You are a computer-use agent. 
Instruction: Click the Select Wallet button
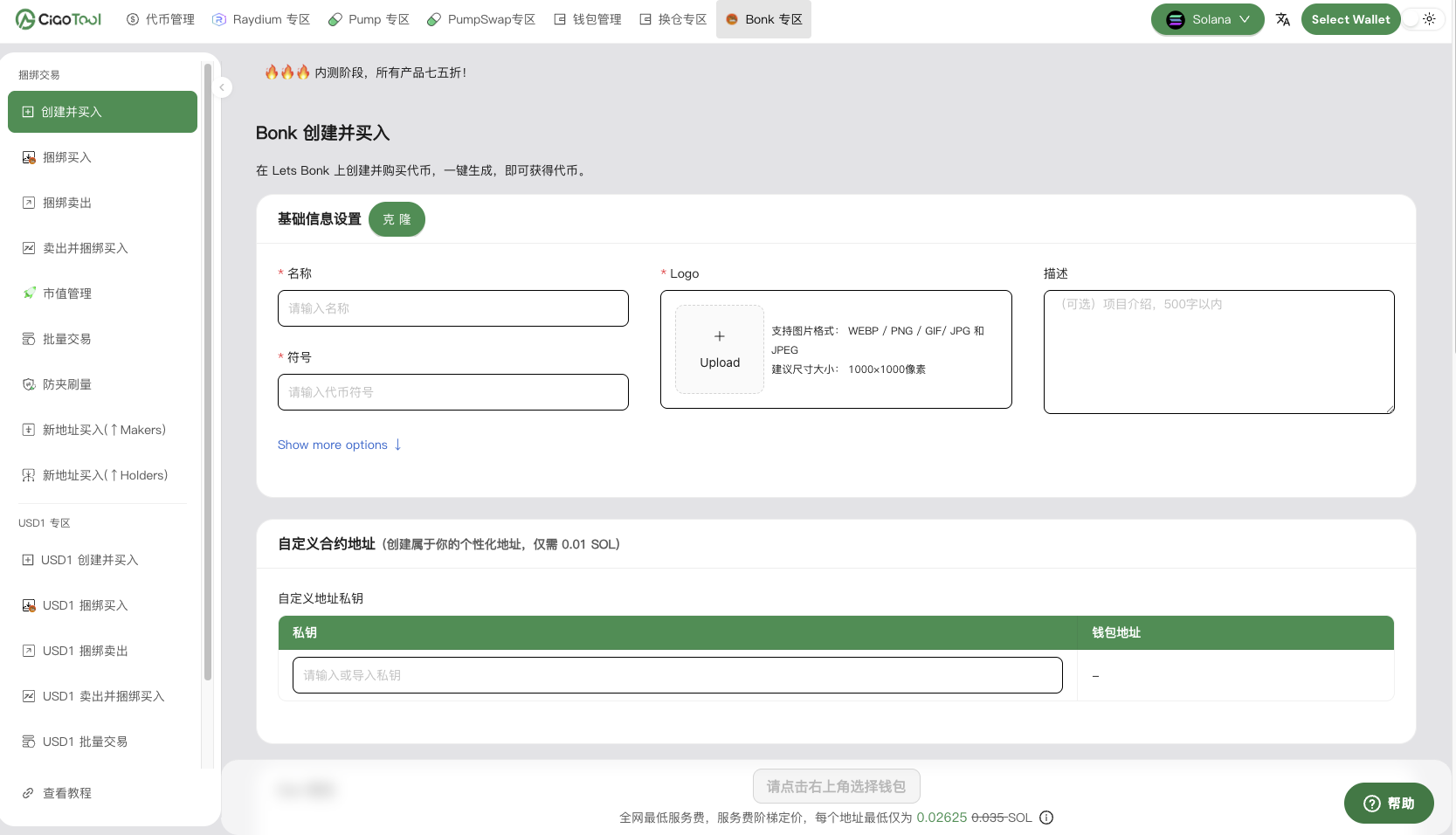pyautogui.click(x=1349, y=19)
